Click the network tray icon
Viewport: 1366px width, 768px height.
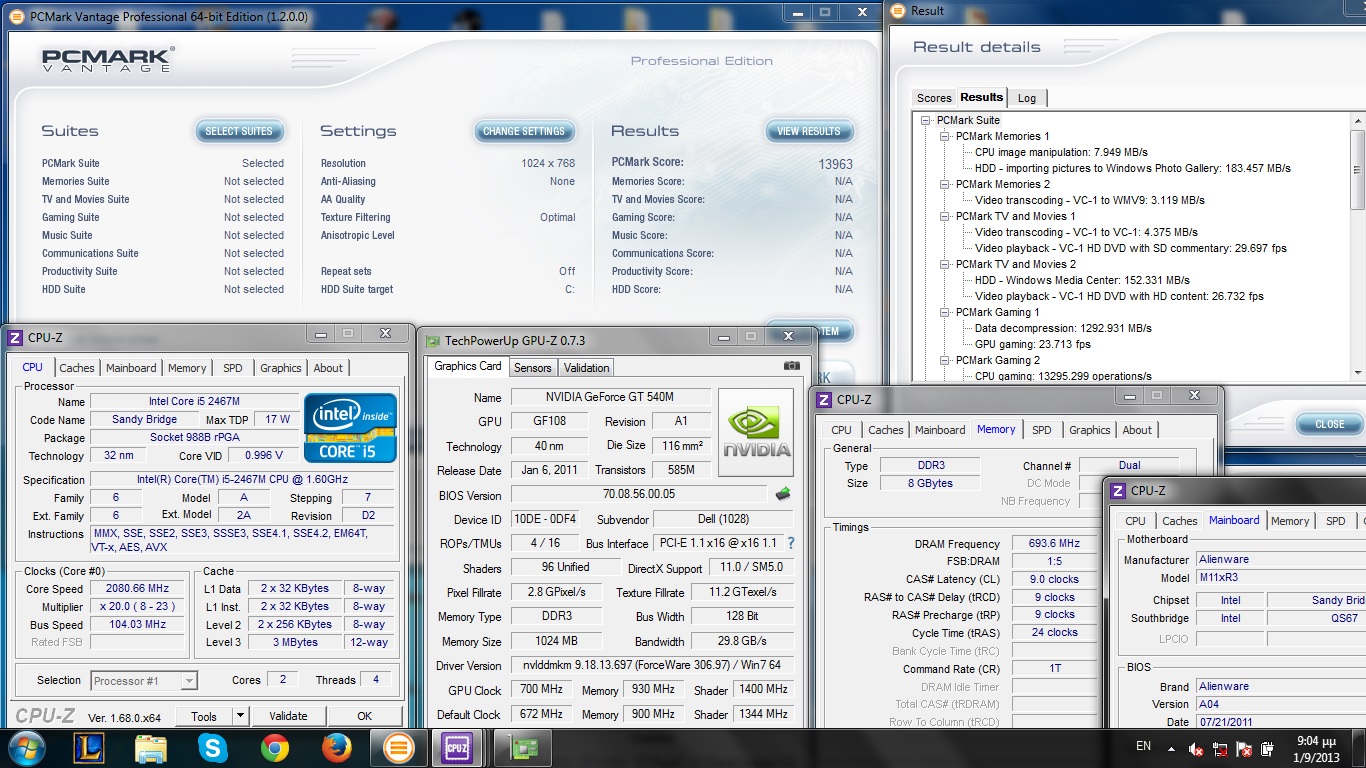[x=1220, y=748]
